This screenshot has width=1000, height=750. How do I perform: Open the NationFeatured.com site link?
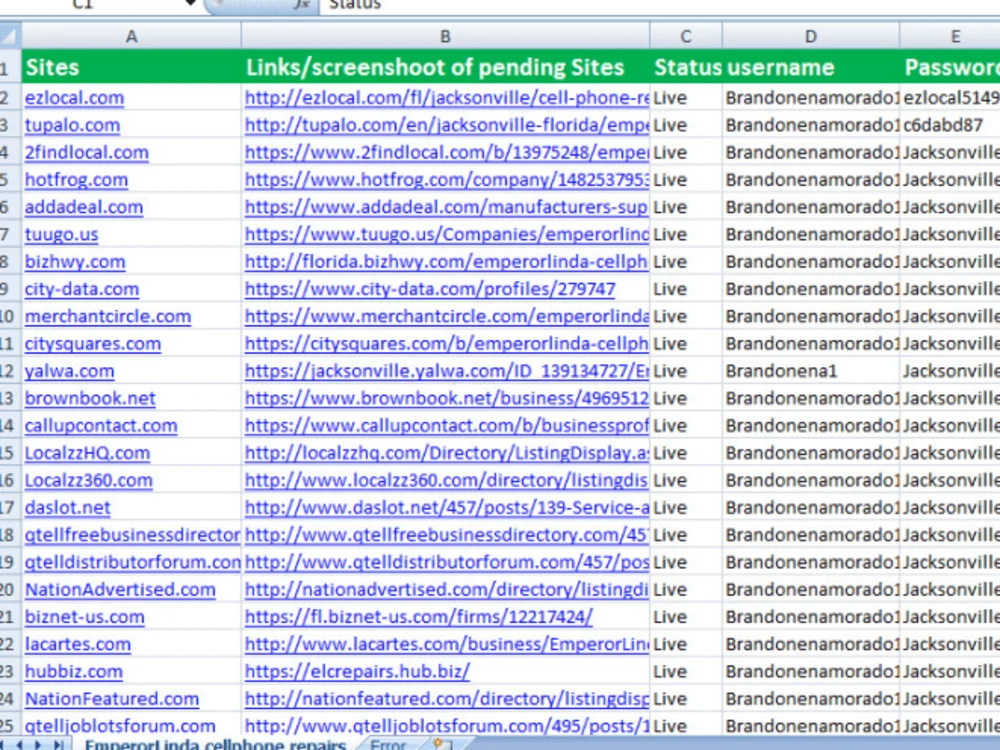point(112,700)
